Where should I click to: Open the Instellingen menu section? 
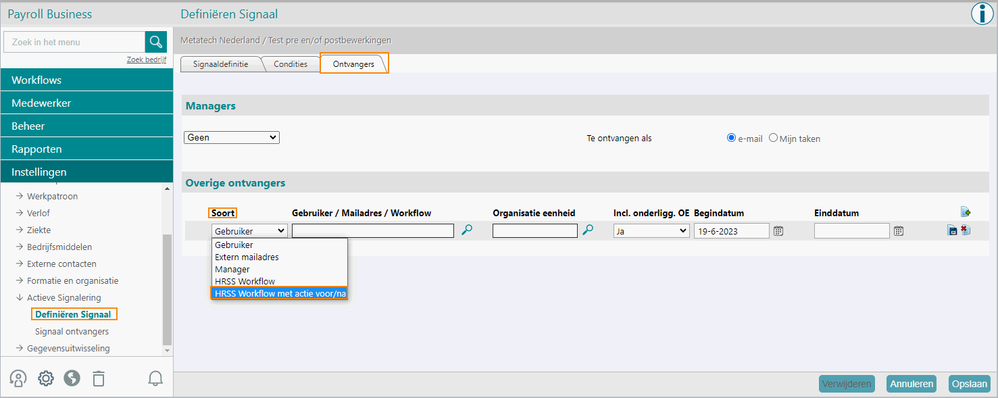click(87, 172)
